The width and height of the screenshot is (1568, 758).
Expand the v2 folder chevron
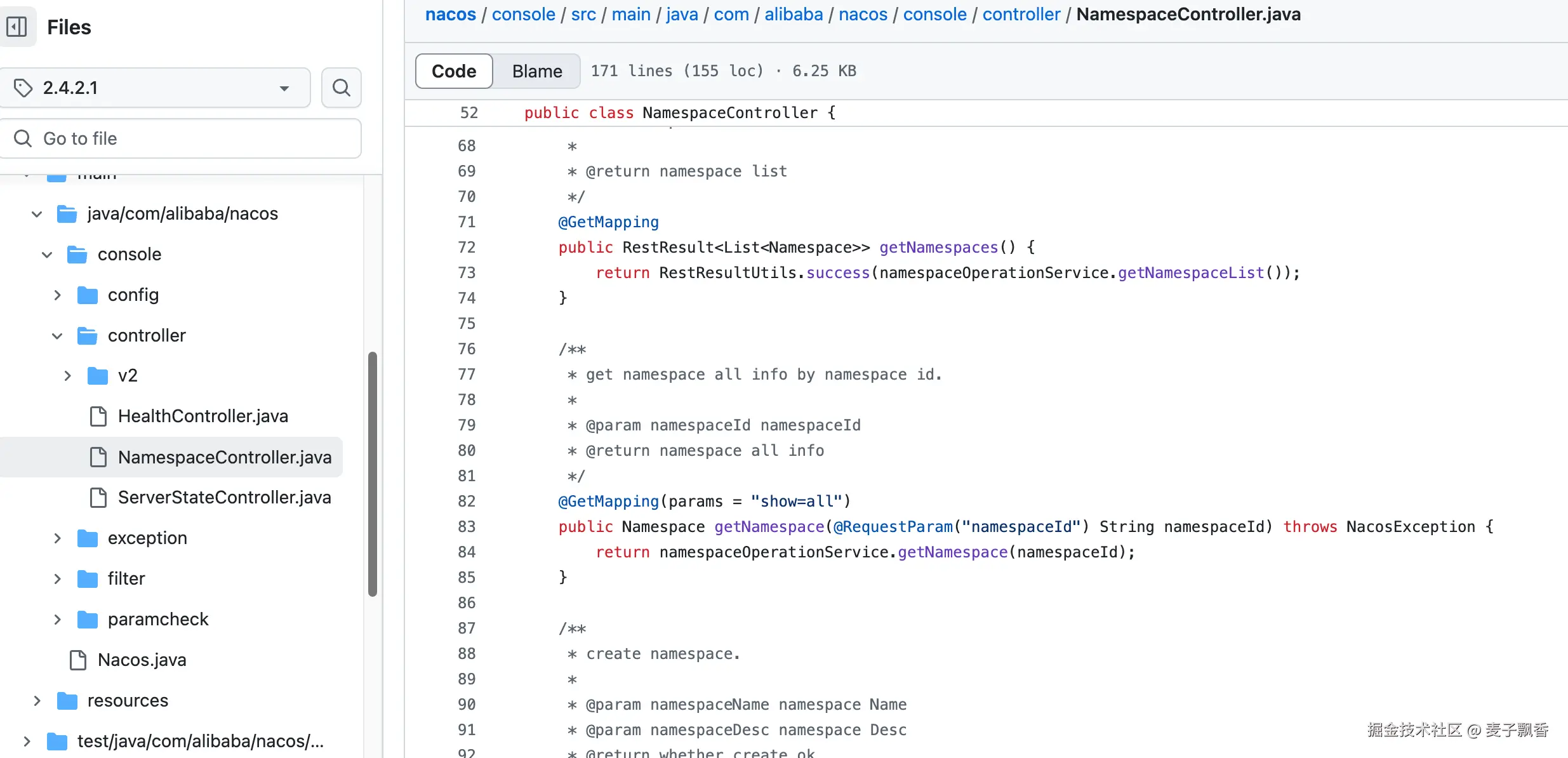click(x=67, y=376)
